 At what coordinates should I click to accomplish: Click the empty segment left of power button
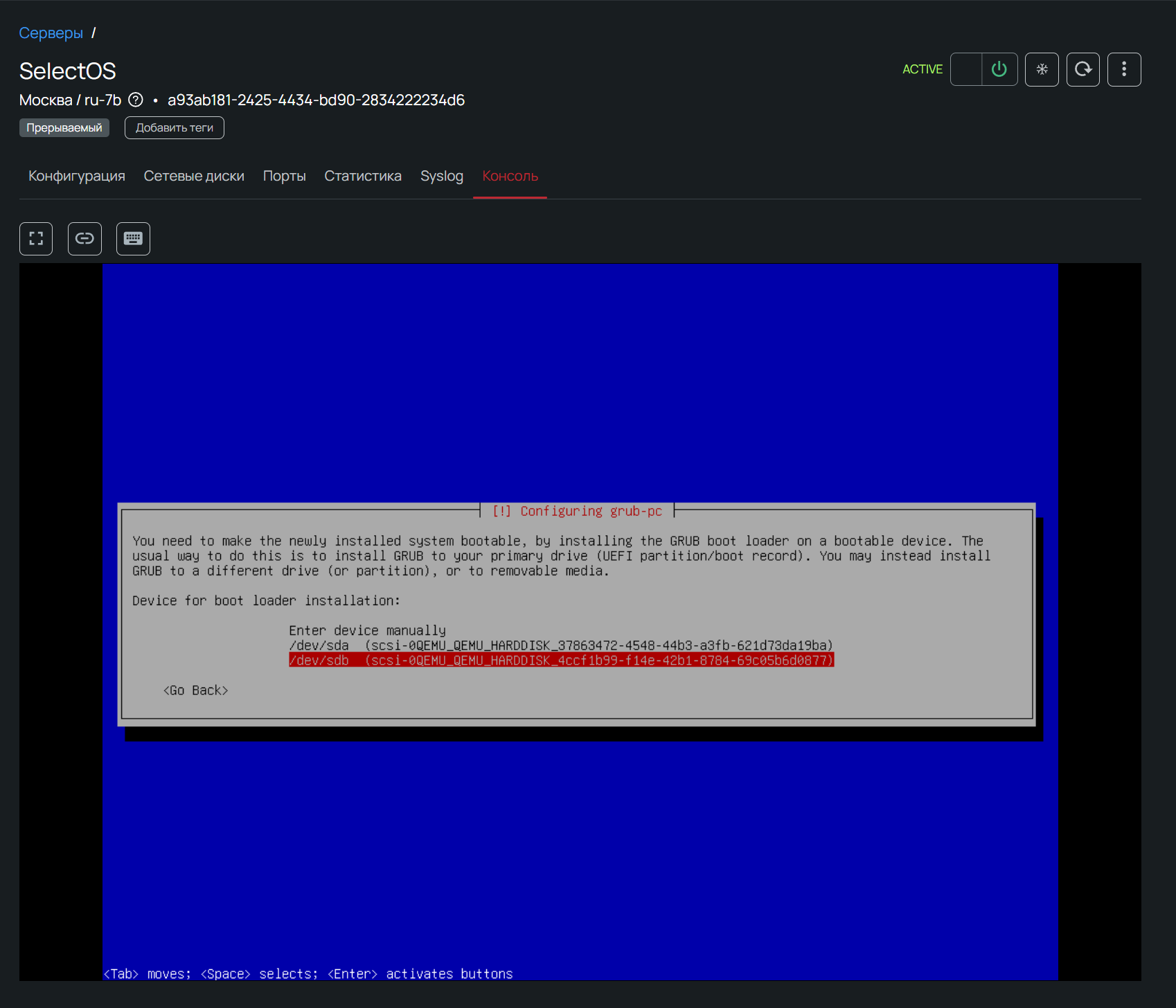click(x=966, y=69)
